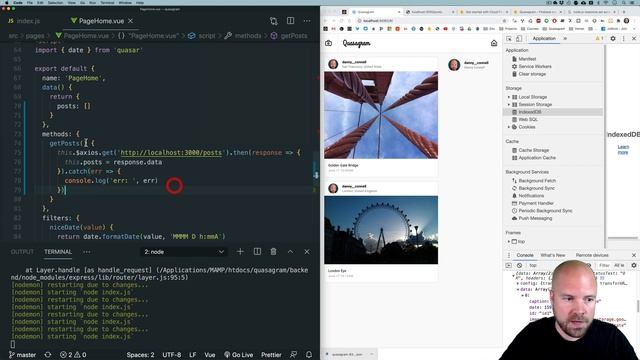Open the terminal selector '2: node' dropdown
This screenshot has width=640, height=360.
pyautogui.click(x=184, y=252)
